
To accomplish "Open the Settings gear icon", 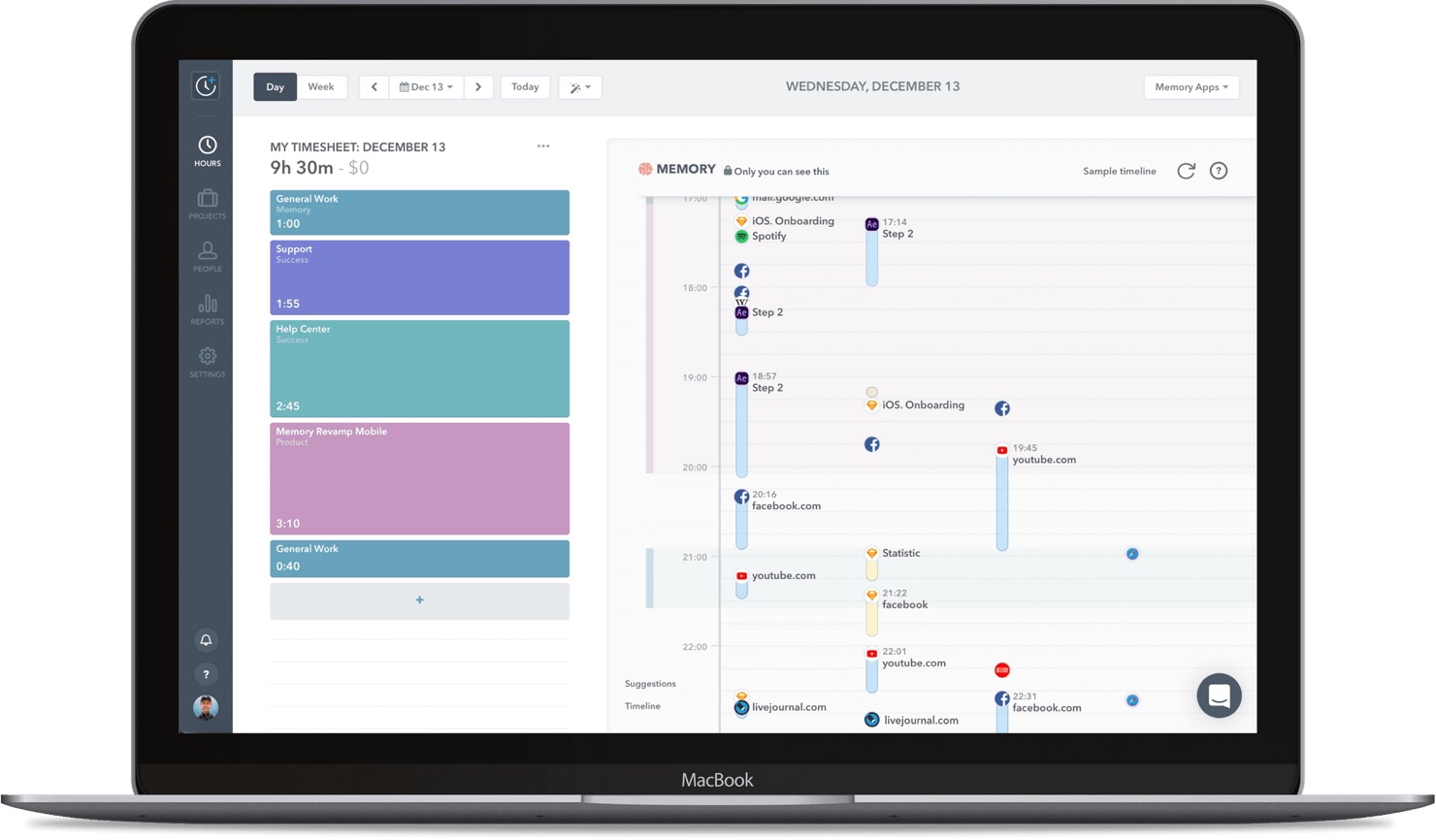I will point(207,356).
